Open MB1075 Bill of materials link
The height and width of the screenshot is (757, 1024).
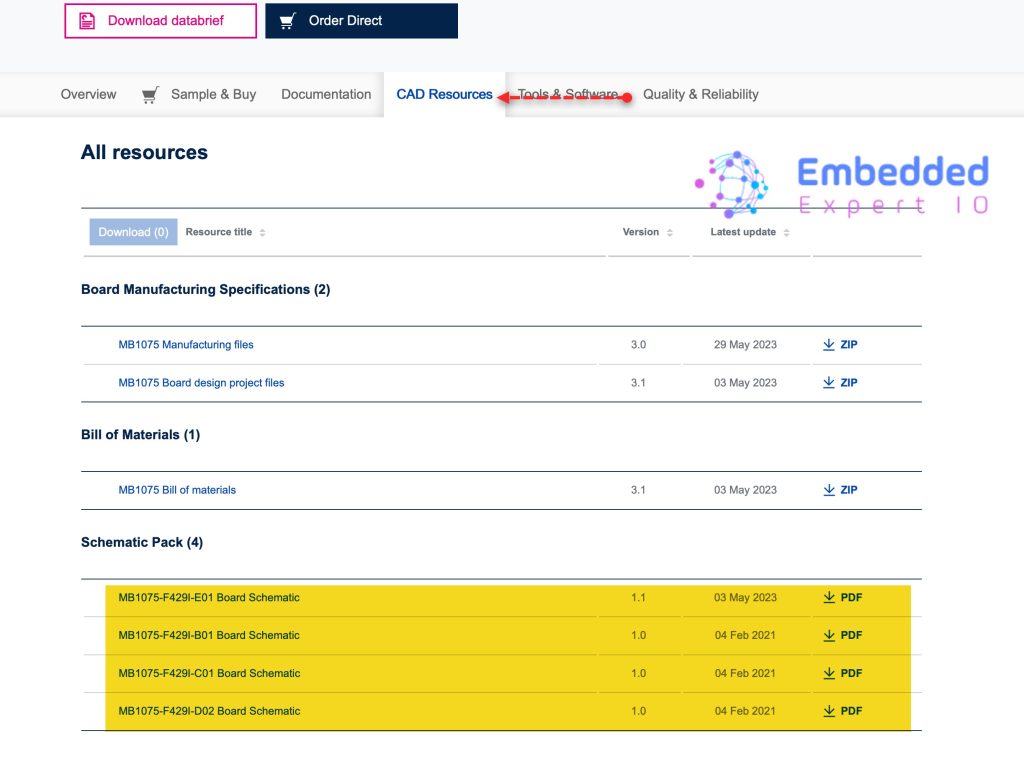point(177,490)
